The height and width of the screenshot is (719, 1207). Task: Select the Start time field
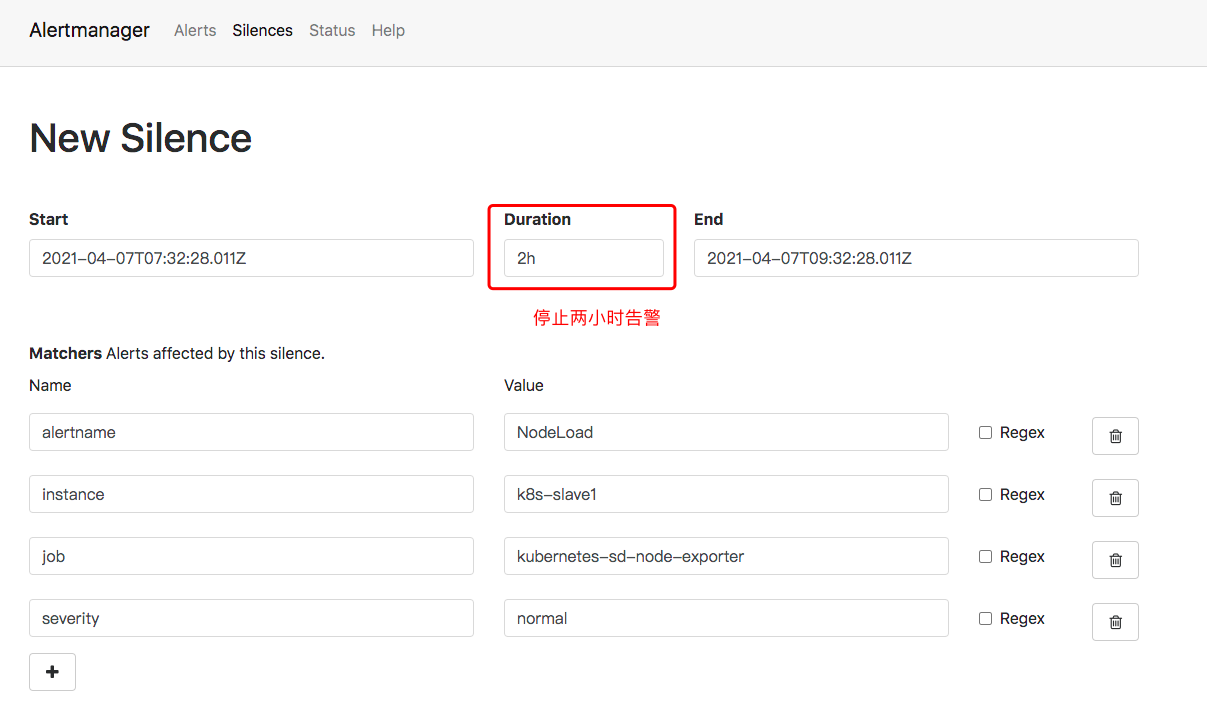coord(250,258)
